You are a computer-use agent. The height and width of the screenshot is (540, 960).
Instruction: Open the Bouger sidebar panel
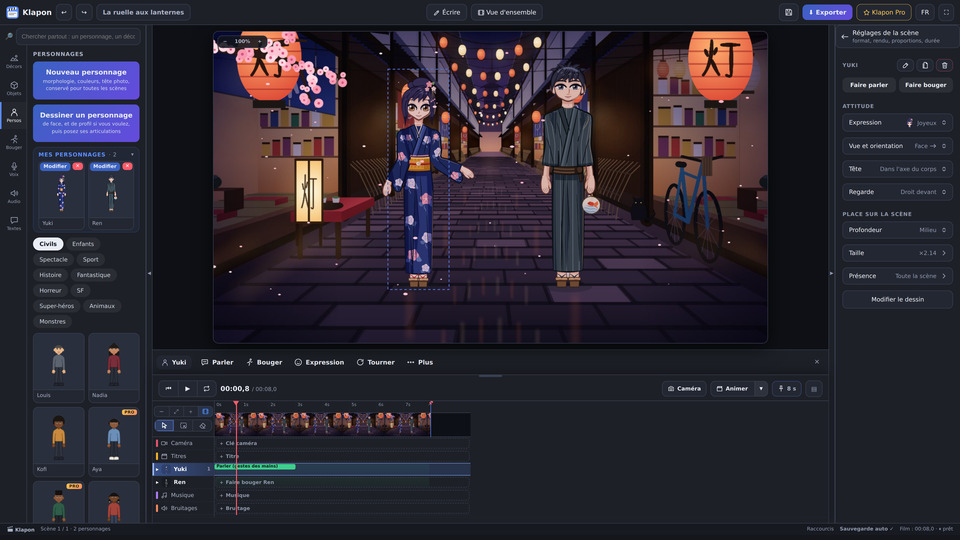pyautogui.click(x=13, y=142)
